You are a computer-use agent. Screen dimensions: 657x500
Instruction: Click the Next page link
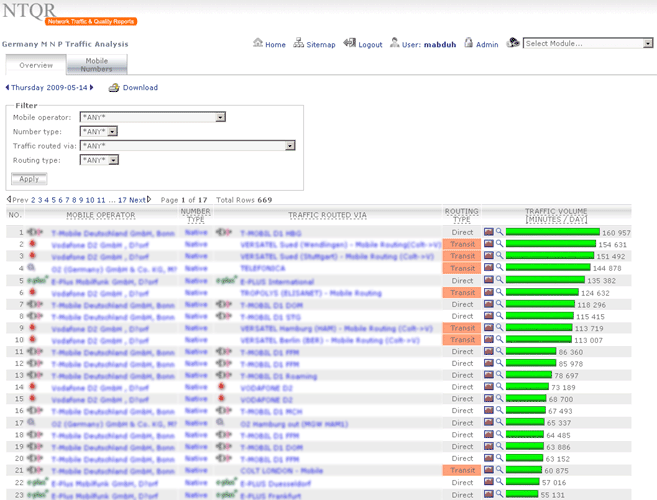[138, 200]
